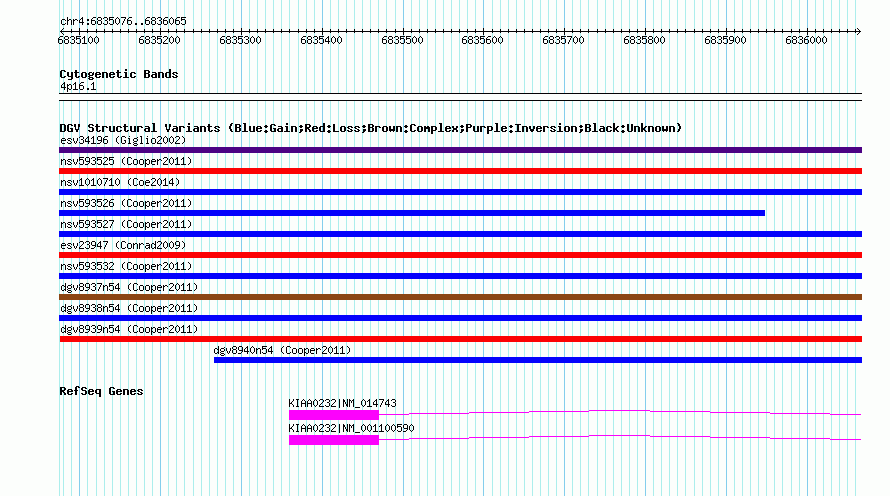This screenshot has height=496, width=890.
Task: Click ruler position 6835400
Action: click(321, 41)
